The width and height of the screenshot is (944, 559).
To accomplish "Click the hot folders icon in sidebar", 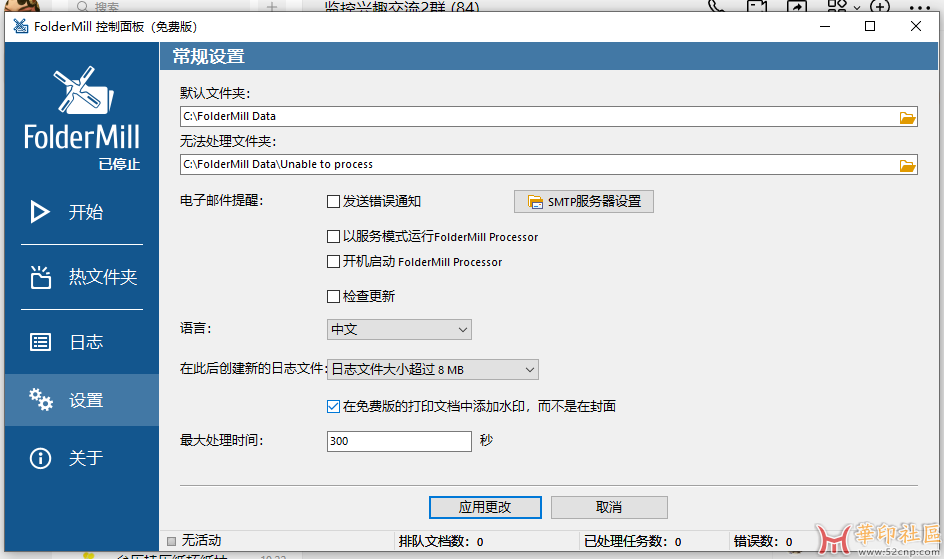I will pyautogui.click(x=40, y=277).
